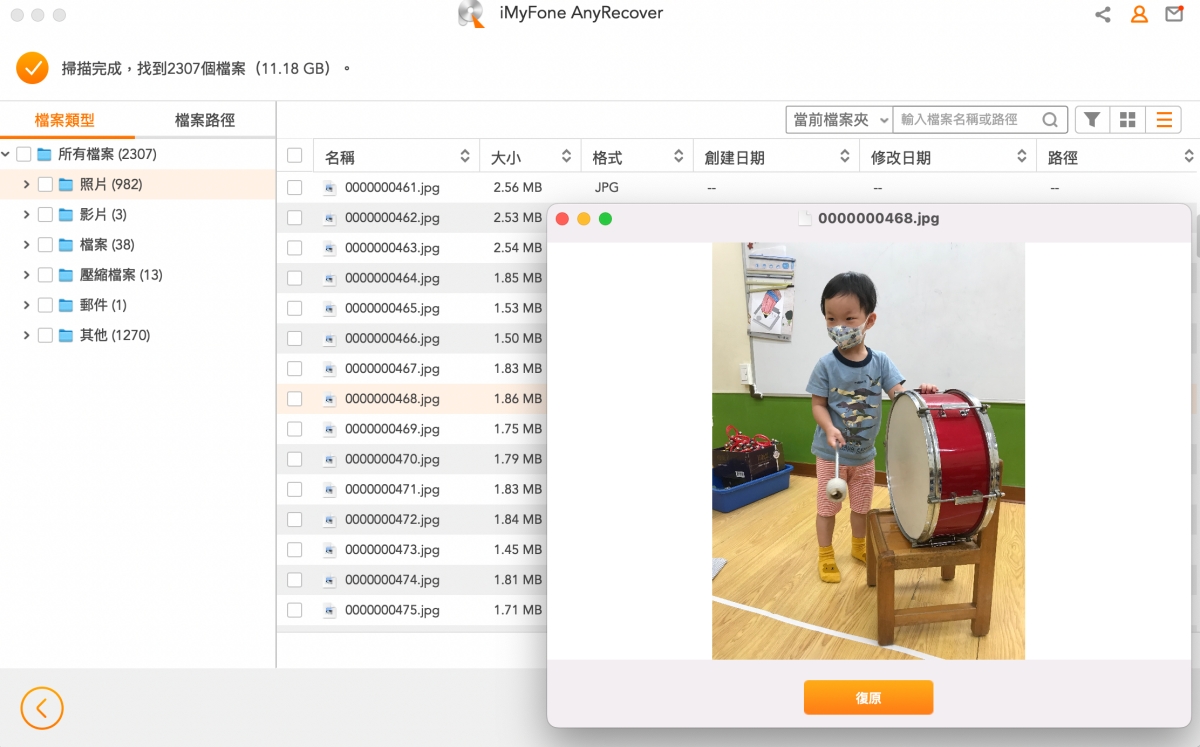Open the 當前檔案夾 dropdown
This screenshot has height=747, width=1200.
(839, 120)
